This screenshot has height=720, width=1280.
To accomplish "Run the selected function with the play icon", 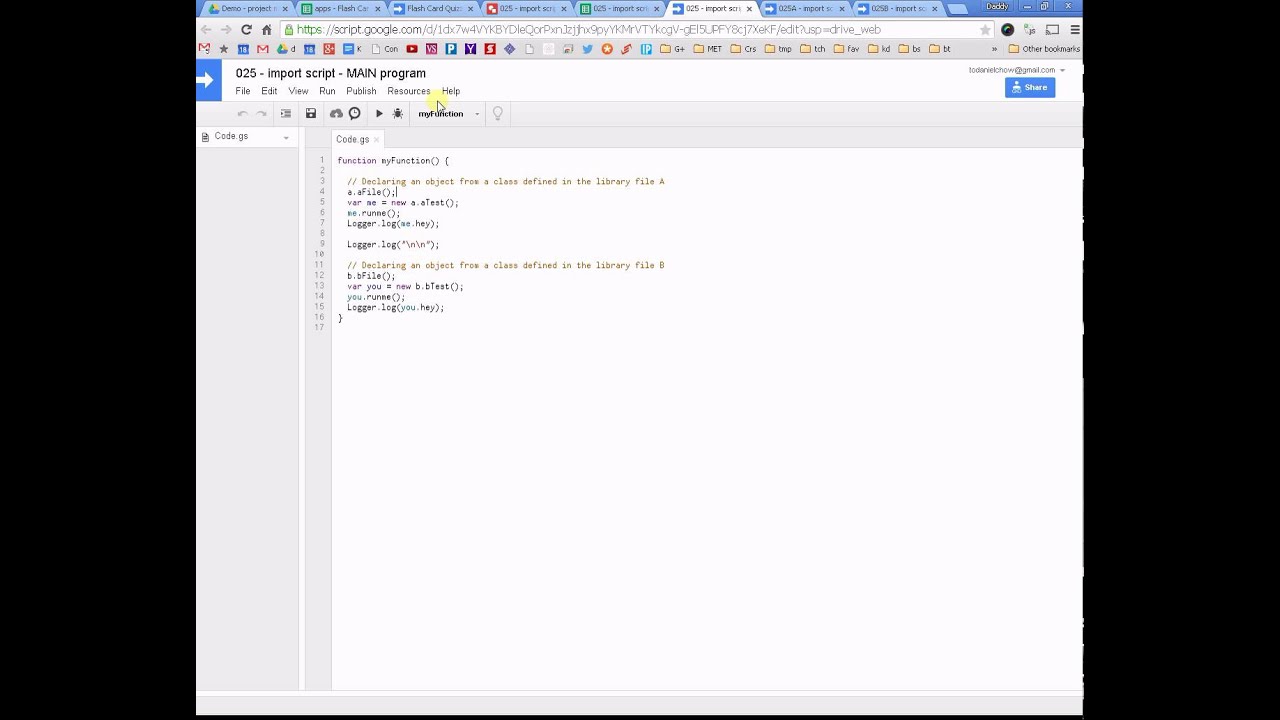I will tap(379, 114).
